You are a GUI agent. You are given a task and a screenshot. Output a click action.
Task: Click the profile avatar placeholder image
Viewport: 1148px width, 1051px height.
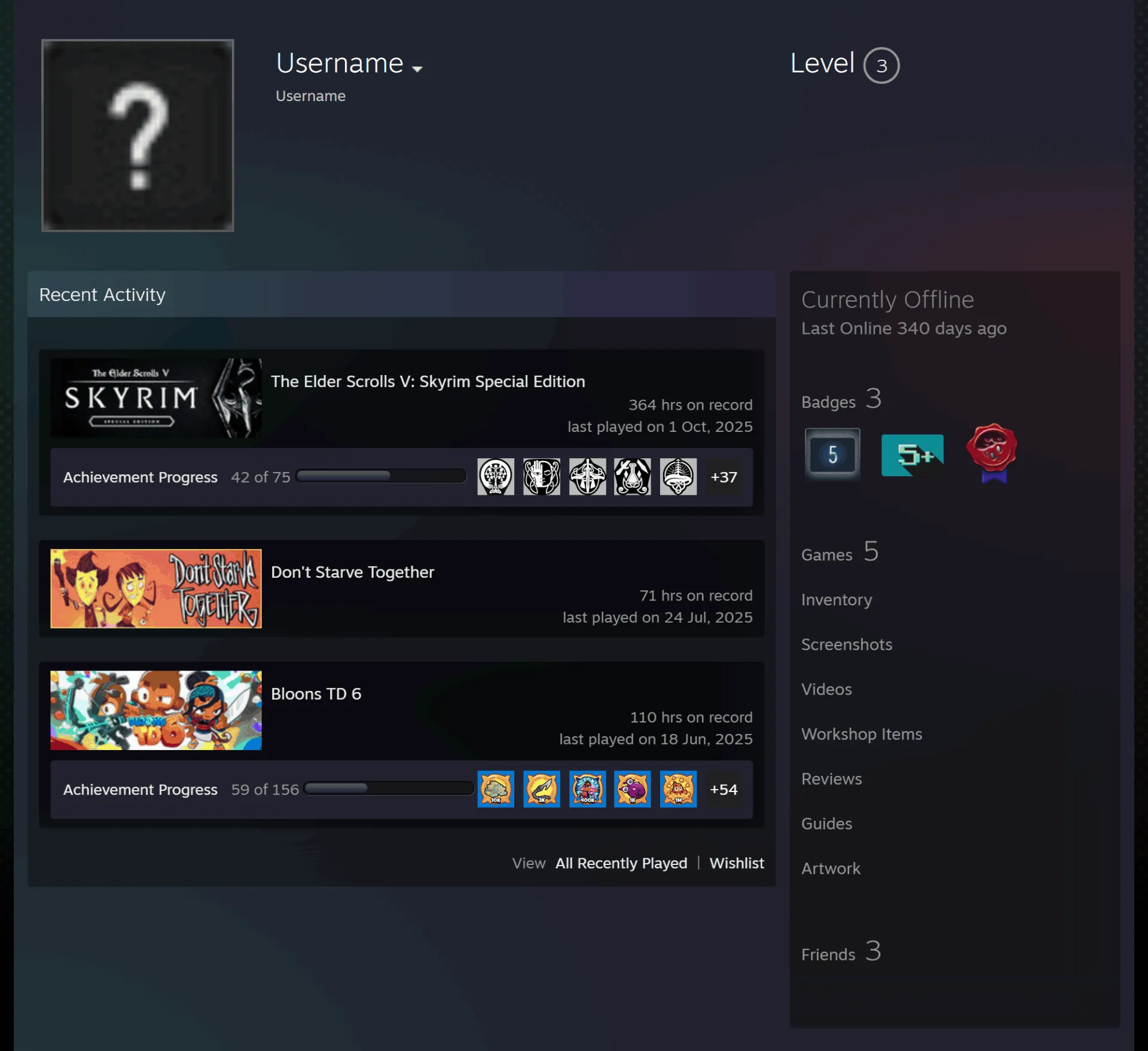click(138, 135)
